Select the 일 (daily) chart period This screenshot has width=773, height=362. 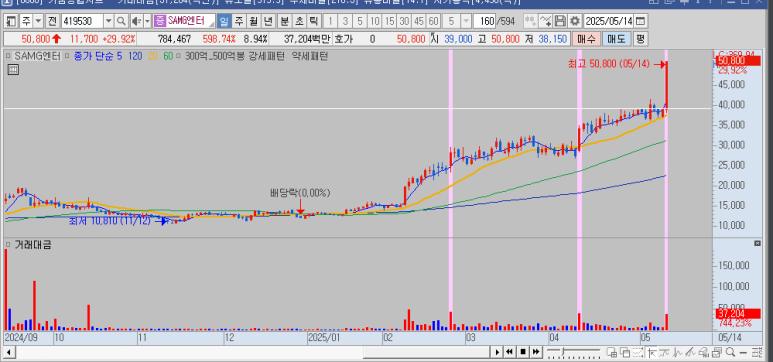click(224, 21)
